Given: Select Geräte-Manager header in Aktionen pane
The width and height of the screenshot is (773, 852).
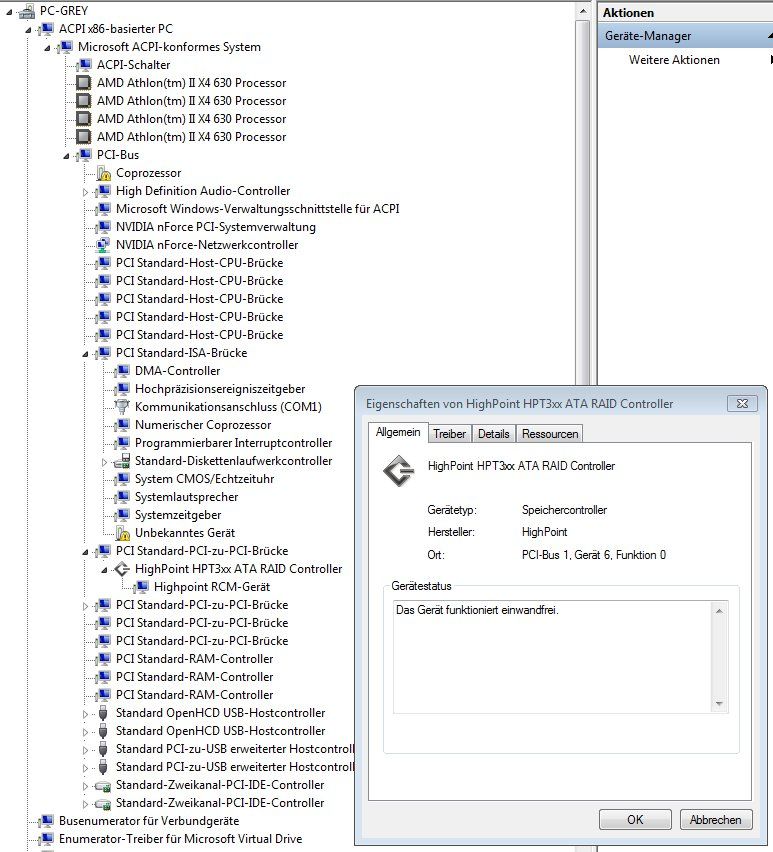Looking at the screenshot, I should click(686, 36).
